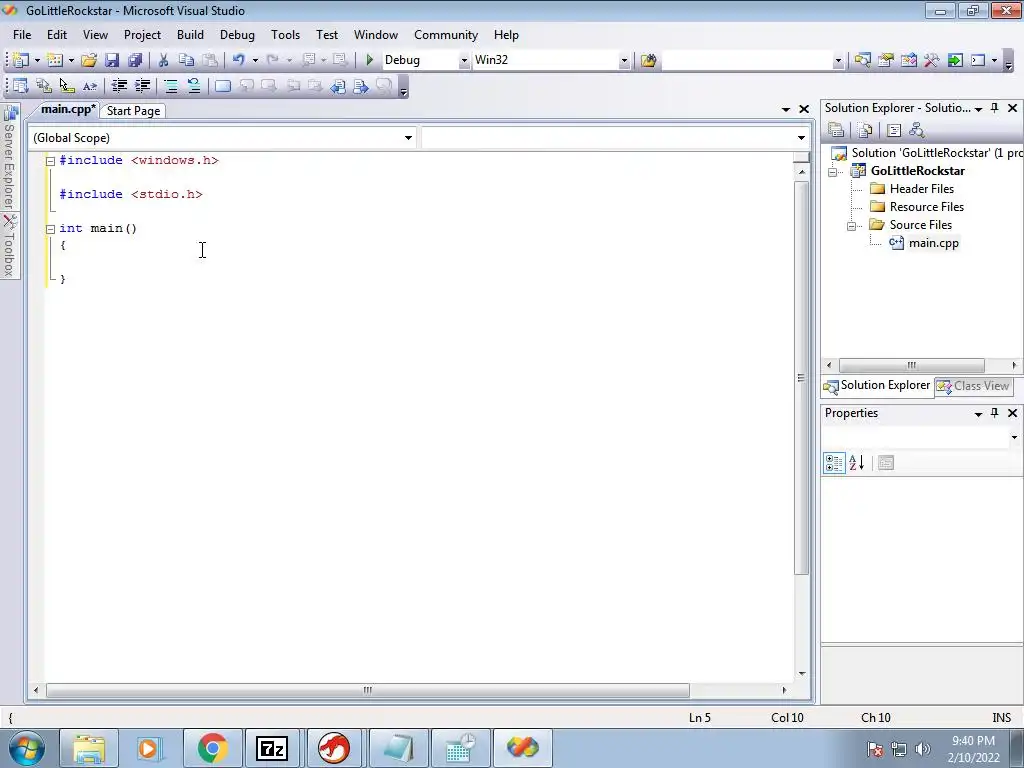
Task: Click Show All Files icon in Solution Explorer
Action: [865, 130]
